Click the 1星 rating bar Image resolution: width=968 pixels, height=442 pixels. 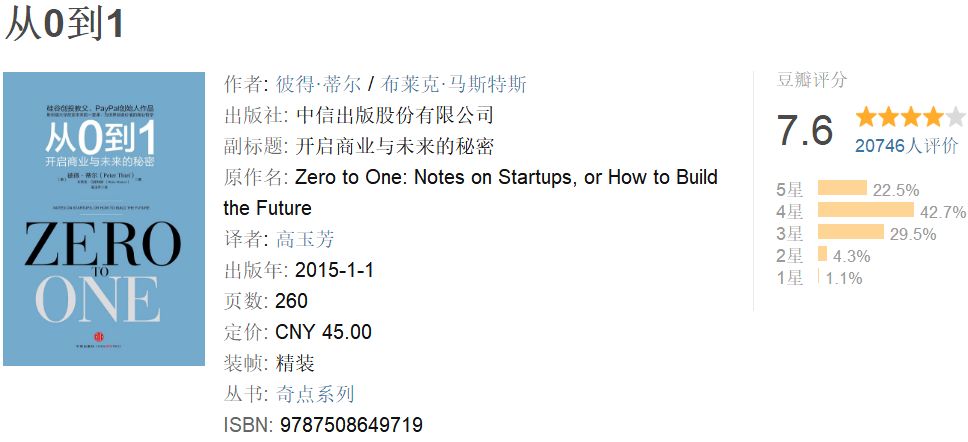pyautogui.click(x=819, y=277)
